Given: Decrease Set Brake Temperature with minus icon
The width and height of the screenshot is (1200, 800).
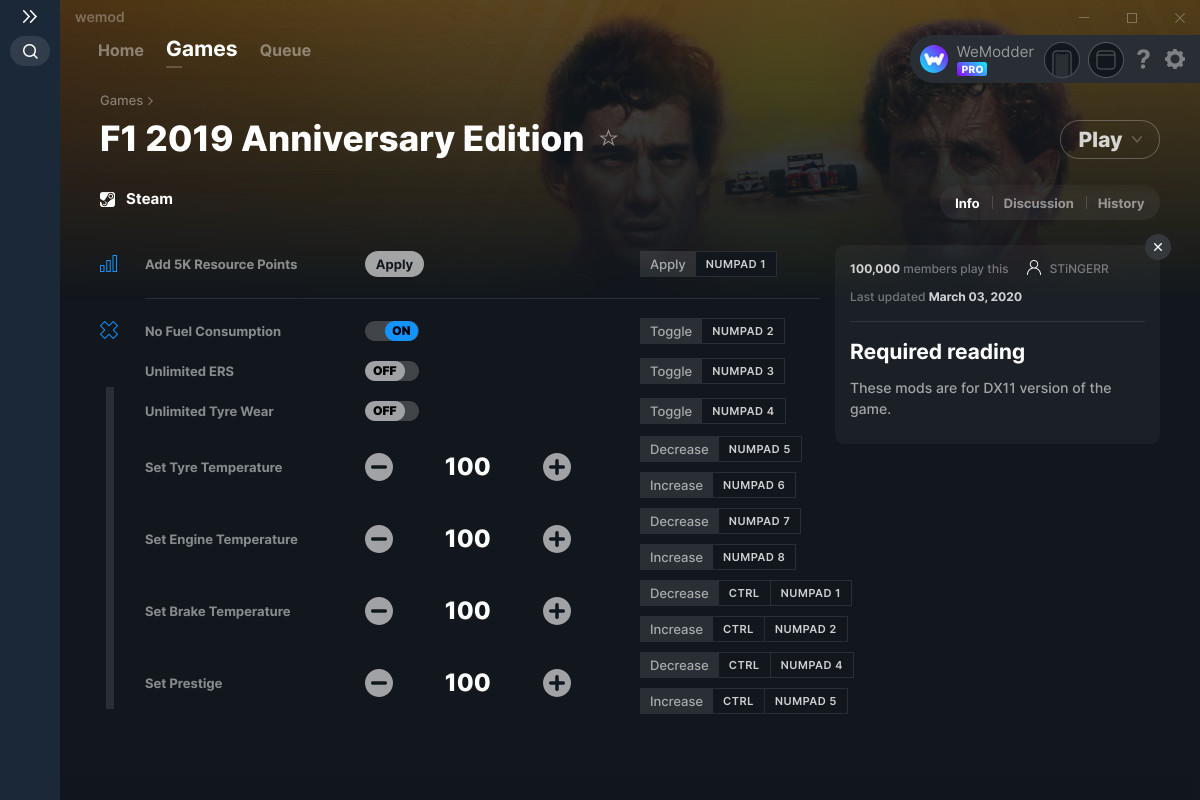Looking at the screenshot, I should (379, 611).
